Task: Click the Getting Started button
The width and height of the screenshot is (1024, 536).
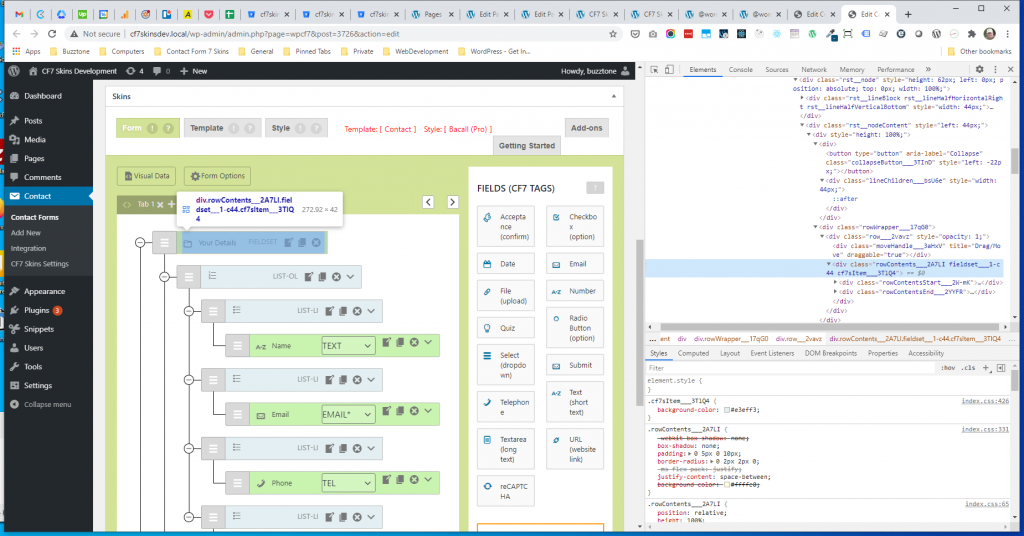Action: 527,146
